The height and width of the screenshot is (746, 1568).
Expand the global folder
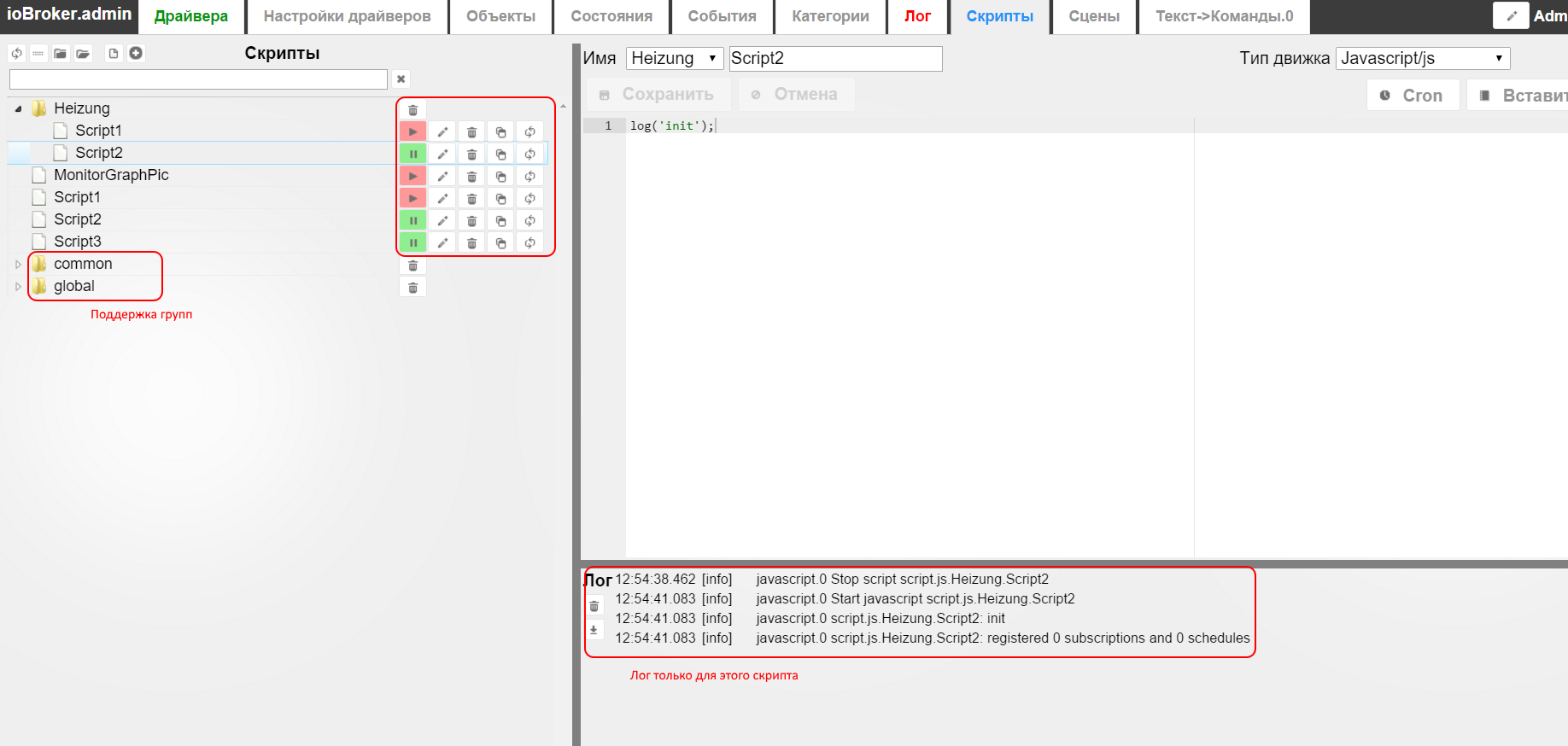18,287
